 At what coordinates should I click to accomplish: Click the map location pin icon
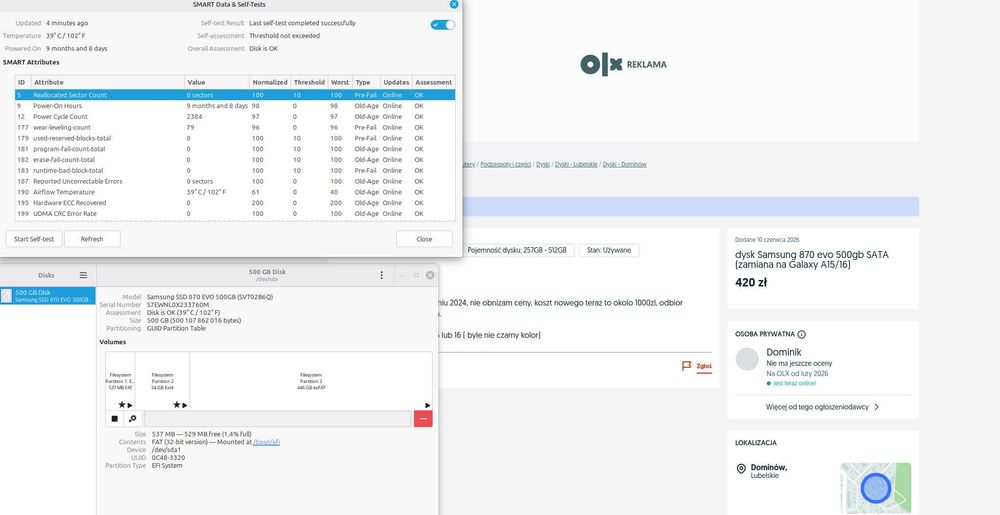[741, 469]
